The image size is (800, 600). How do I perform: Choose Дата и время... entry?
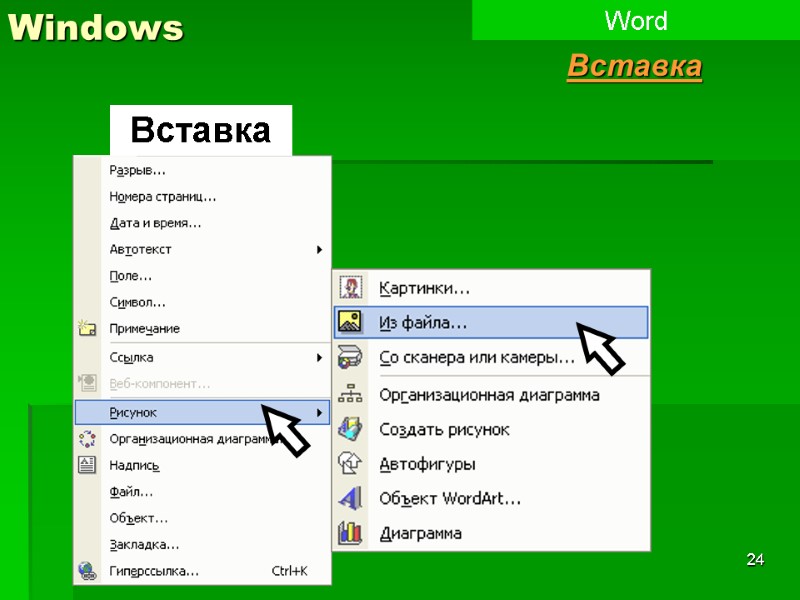[203, 223]
